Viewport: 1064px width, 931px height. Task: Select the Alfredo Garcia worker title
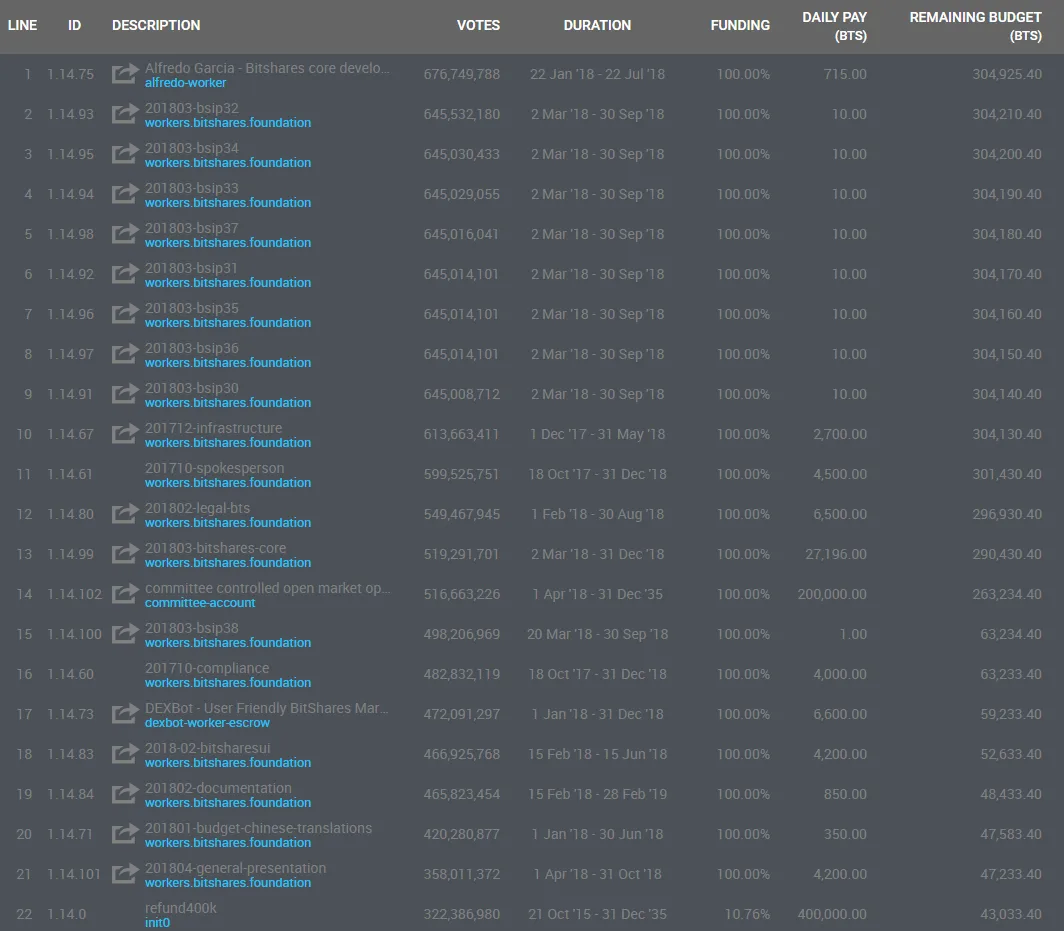click(267, 69)
